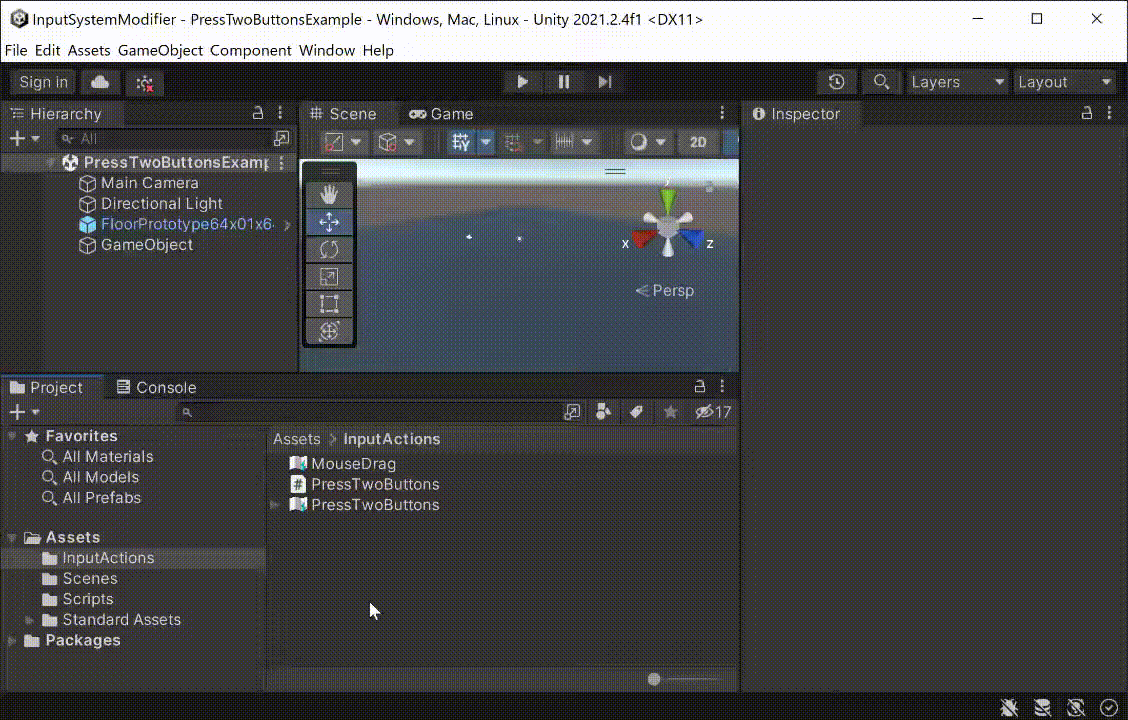Select the Rotate tool

pyautogui.click(x=329, y=250)
